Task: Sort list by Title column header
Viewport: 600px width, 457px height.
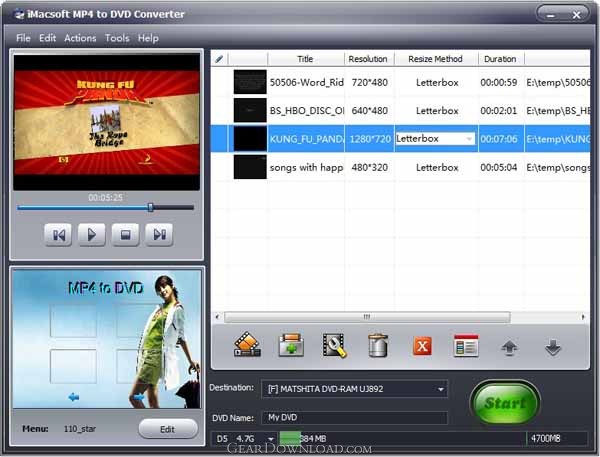Action: pos(305,59)
